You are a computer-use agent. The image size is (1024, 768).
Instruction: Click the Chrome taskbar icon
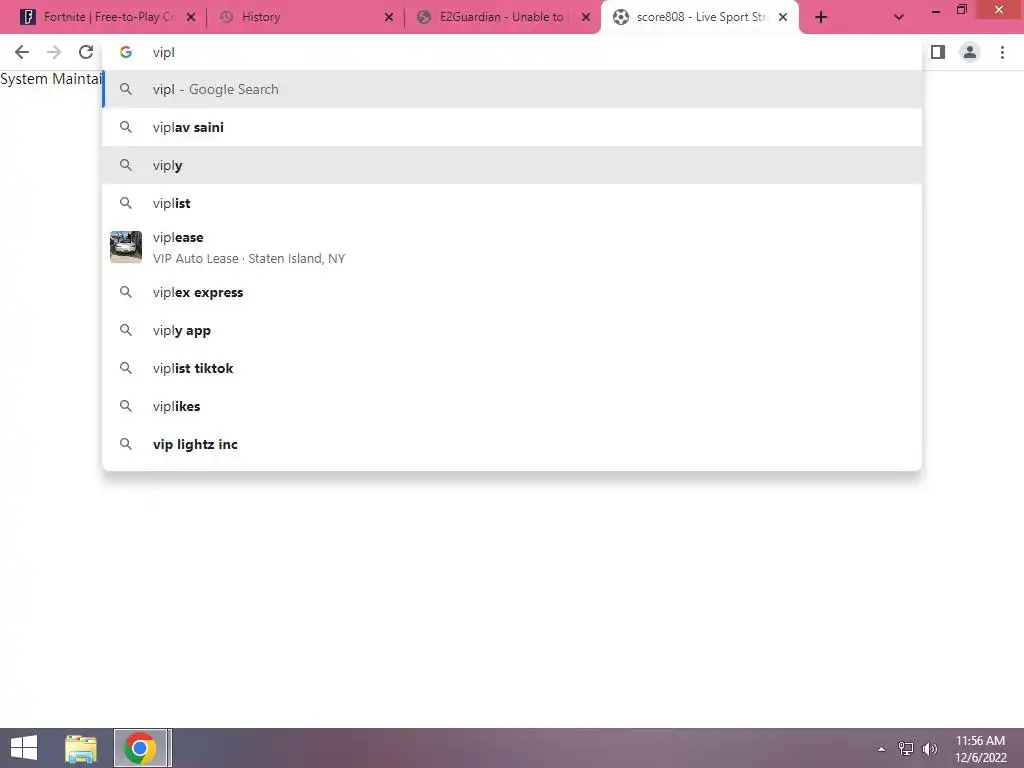(x=140, y=748)
